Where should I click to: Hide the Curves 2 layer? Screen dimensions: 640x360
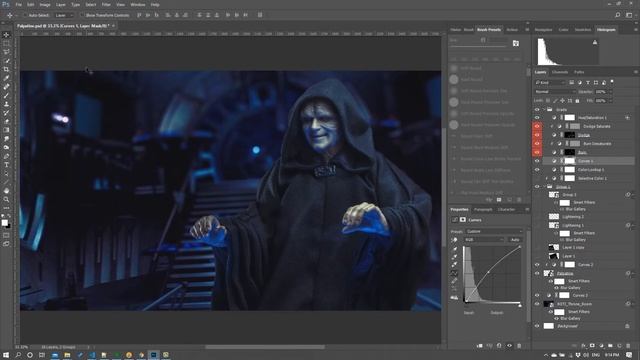coord(537,264)
